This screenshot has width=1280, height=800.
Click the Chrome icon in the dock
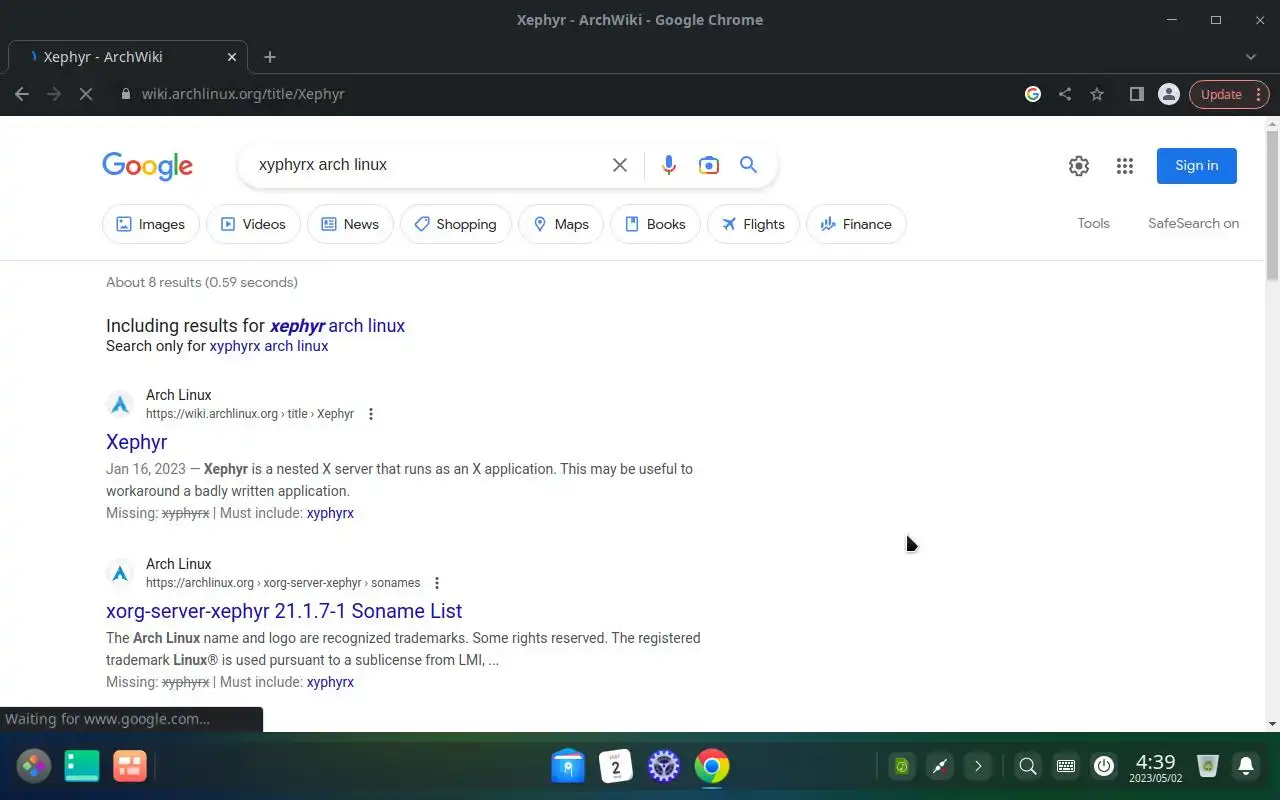pos(712,766)
